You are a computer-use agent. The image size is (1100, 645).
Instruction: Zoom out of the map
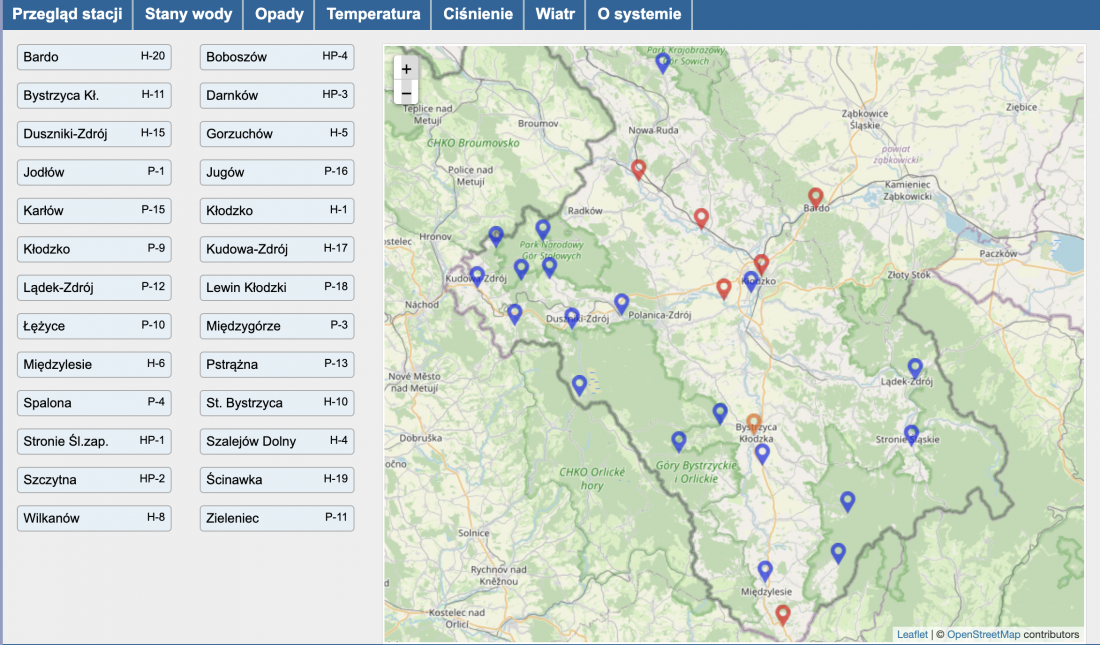406,93
